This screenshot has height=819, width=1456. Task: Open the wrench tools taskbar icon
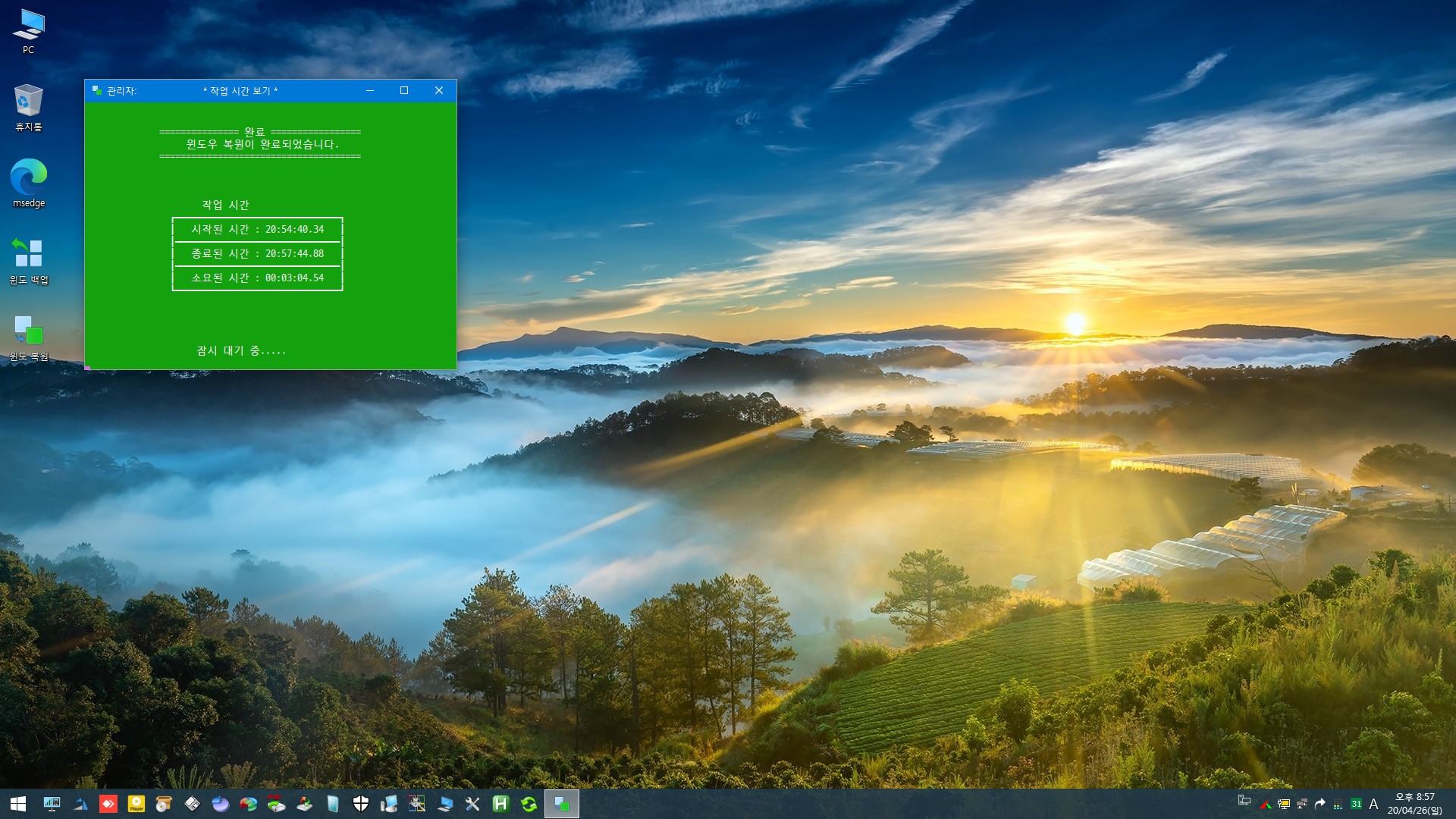(472, 804)
